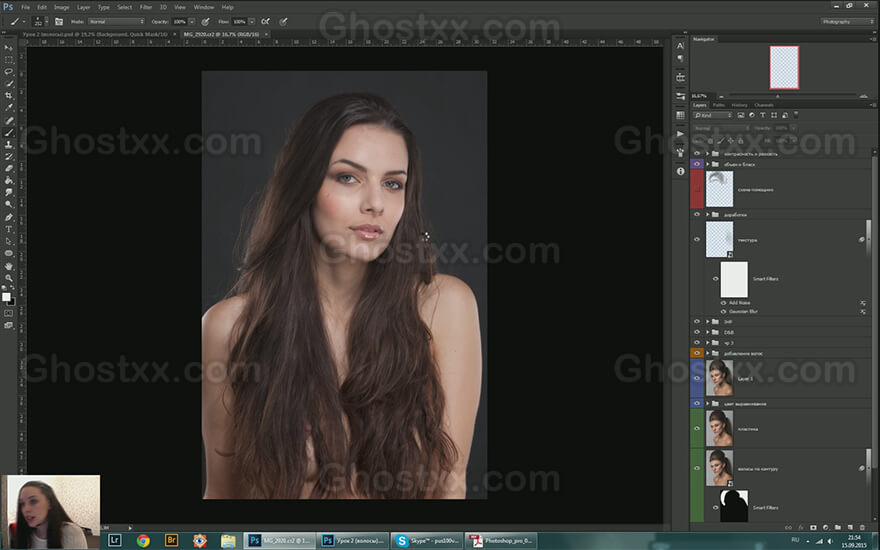Screen dimensions: 880x550
Task: Hide the Layer 1 layer
Action: [x=697, y=378]
